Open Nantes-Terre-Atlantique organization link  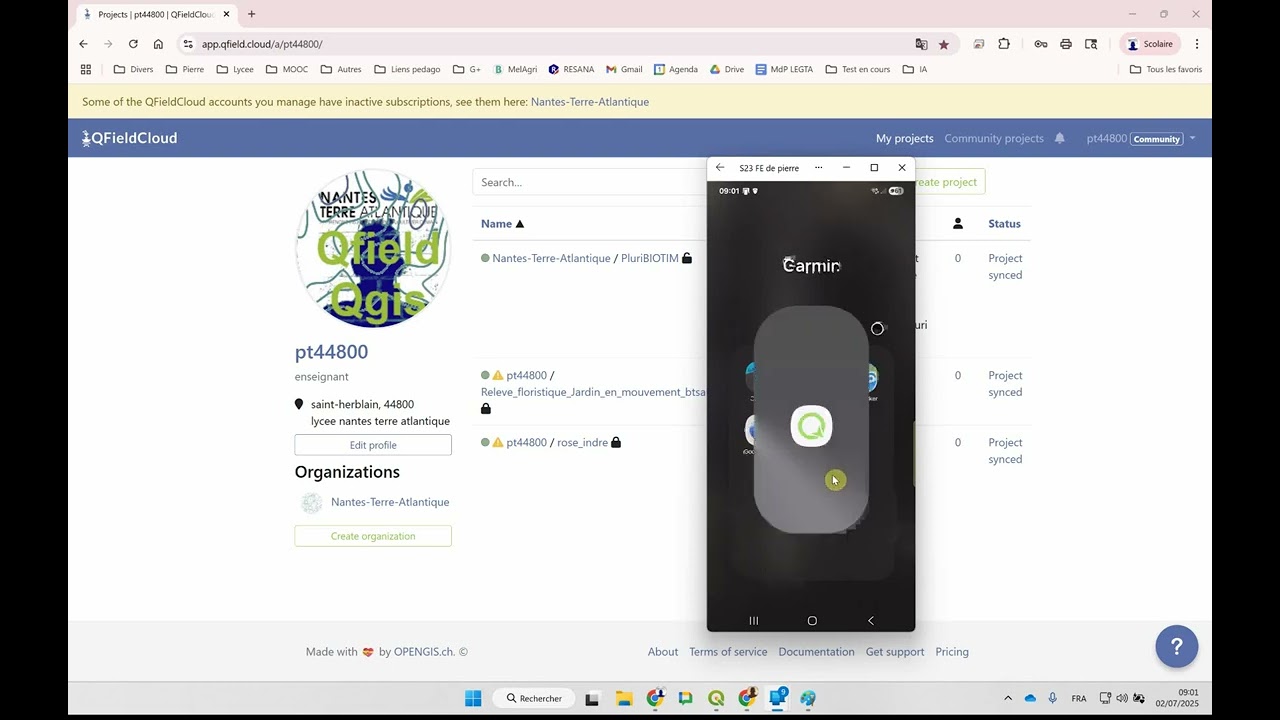coord(390,502)
